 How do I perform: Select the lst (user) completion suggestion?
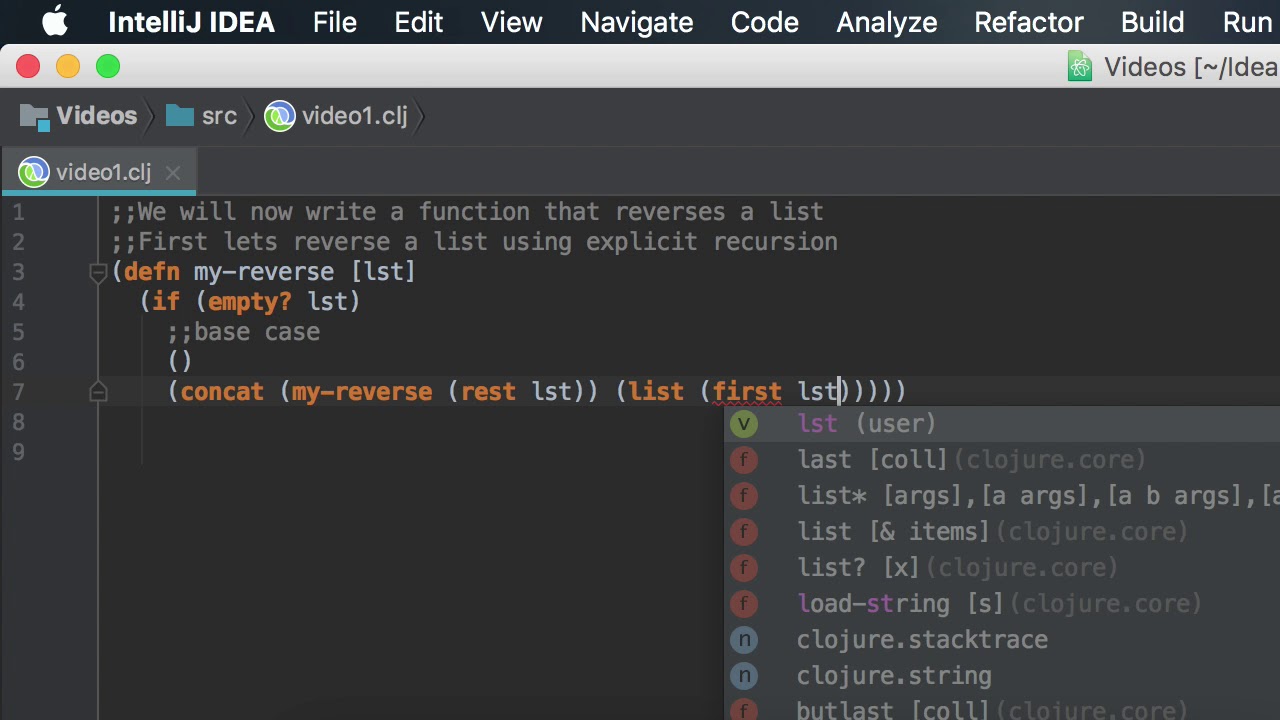click(x=1002, y=424)
